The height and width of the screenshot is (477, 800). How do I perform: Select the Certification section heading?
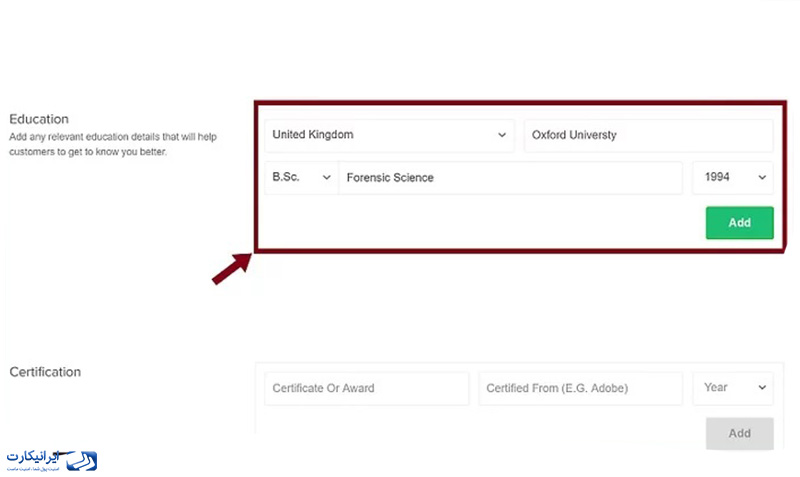(x=45, y=372)
